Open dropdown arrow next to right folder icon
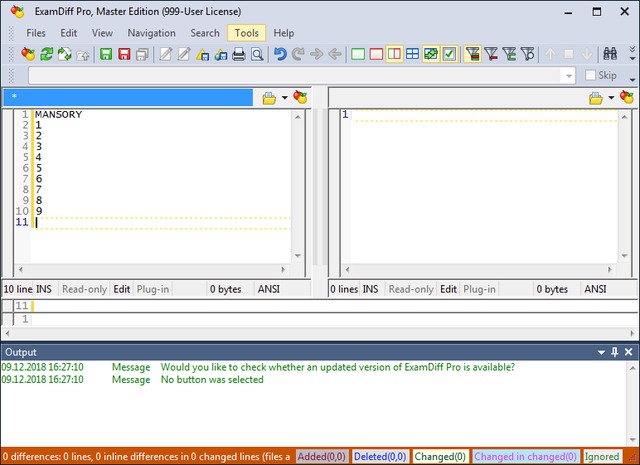The image size is (640, 465). (x=611, y=98)
